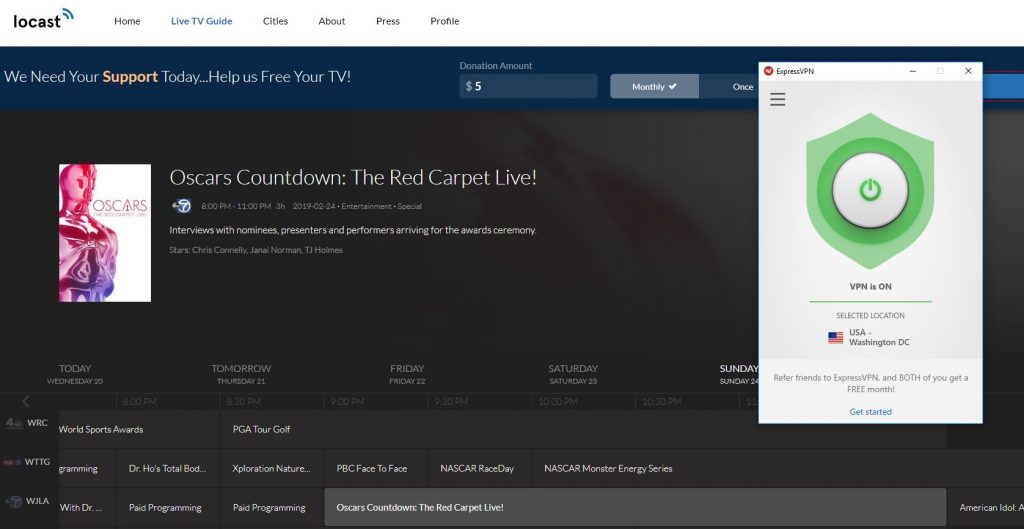This screenshot has height=529, width=1024.
Task: Select PBC Face To Face program
Action: click(376, 468)
